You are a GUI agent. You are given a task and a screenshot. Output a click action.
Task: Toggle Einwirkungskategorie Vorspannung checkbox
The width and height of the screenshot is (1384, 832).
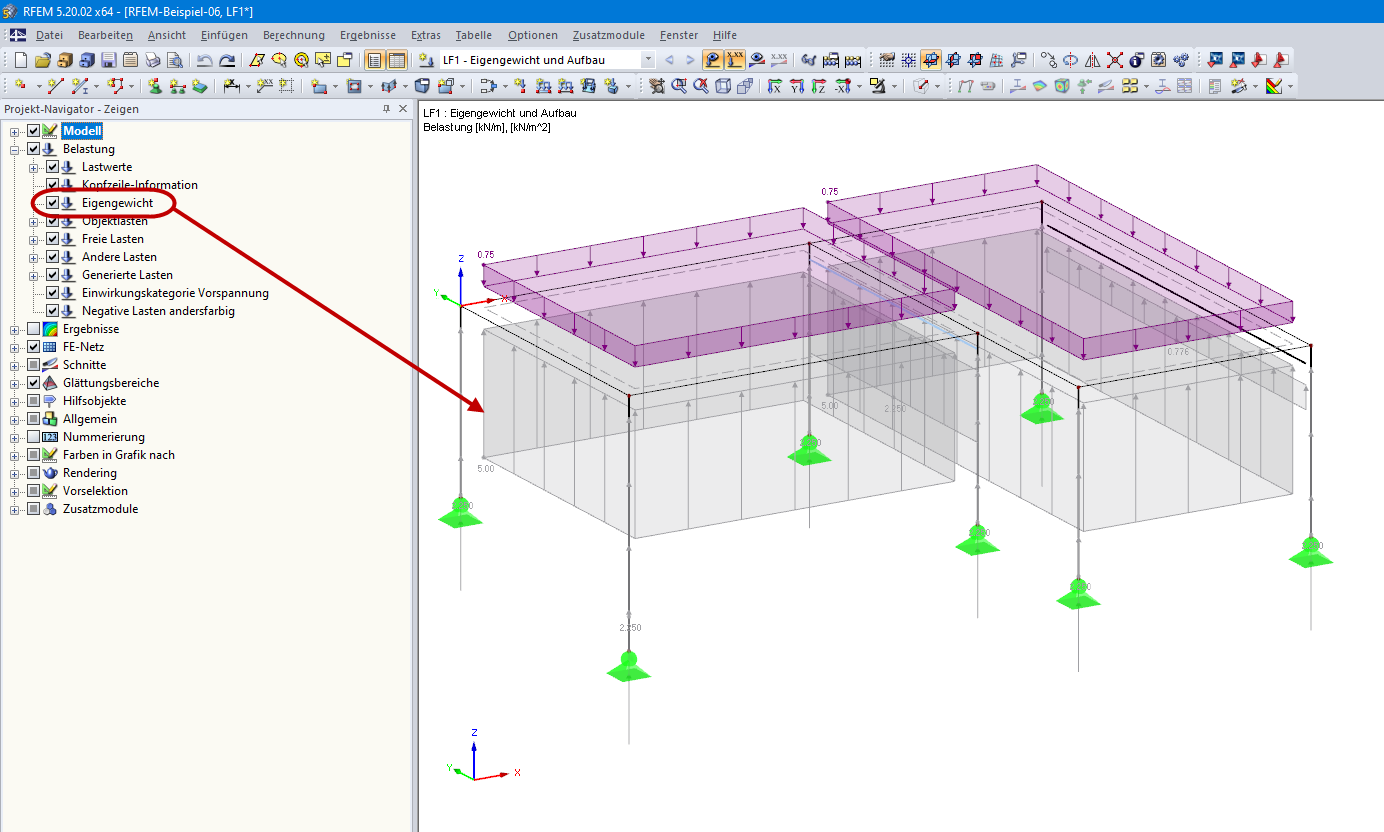[53, 293]
